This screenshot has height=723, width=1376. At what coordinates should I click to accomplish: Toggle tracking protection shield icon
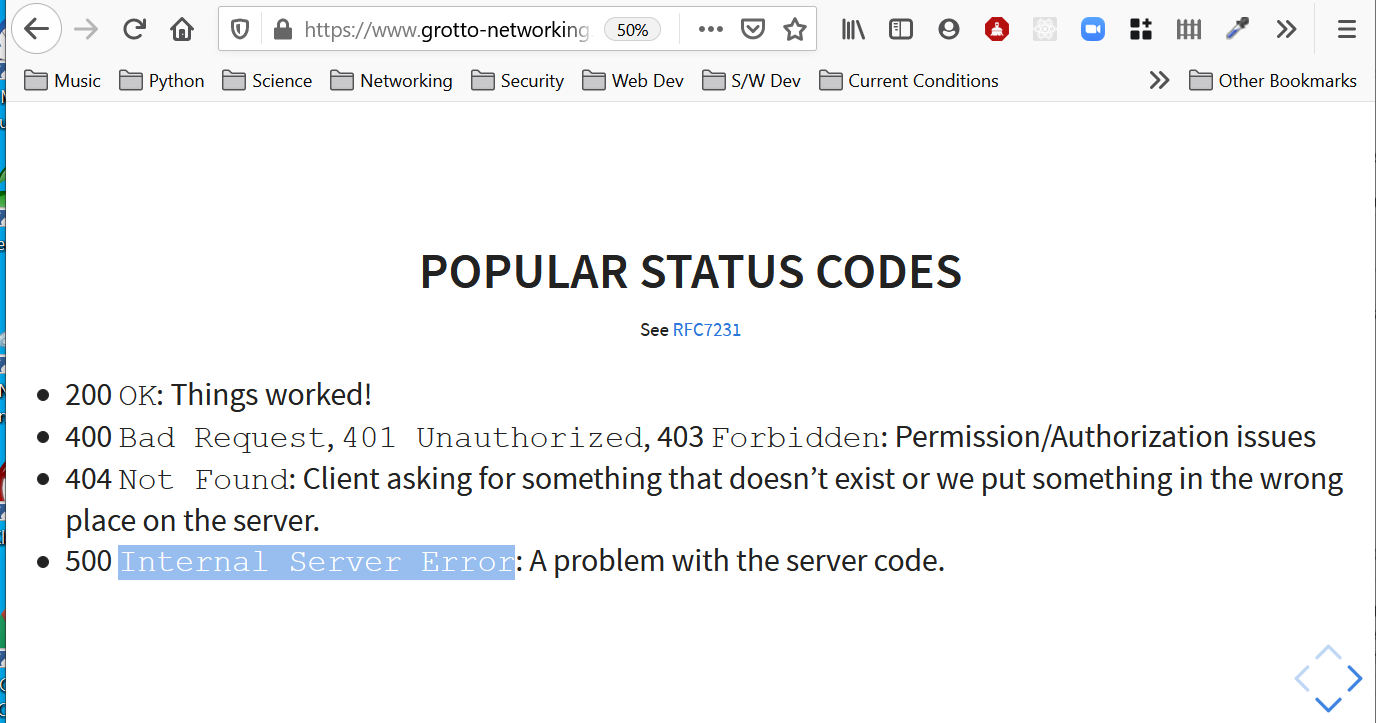[240, 30]
